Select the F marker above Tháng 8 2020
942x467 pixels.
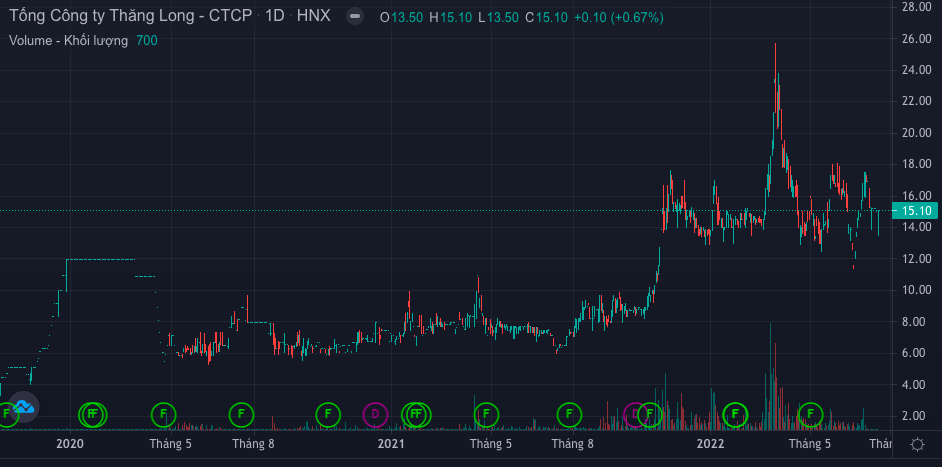[x=241, y=413]
